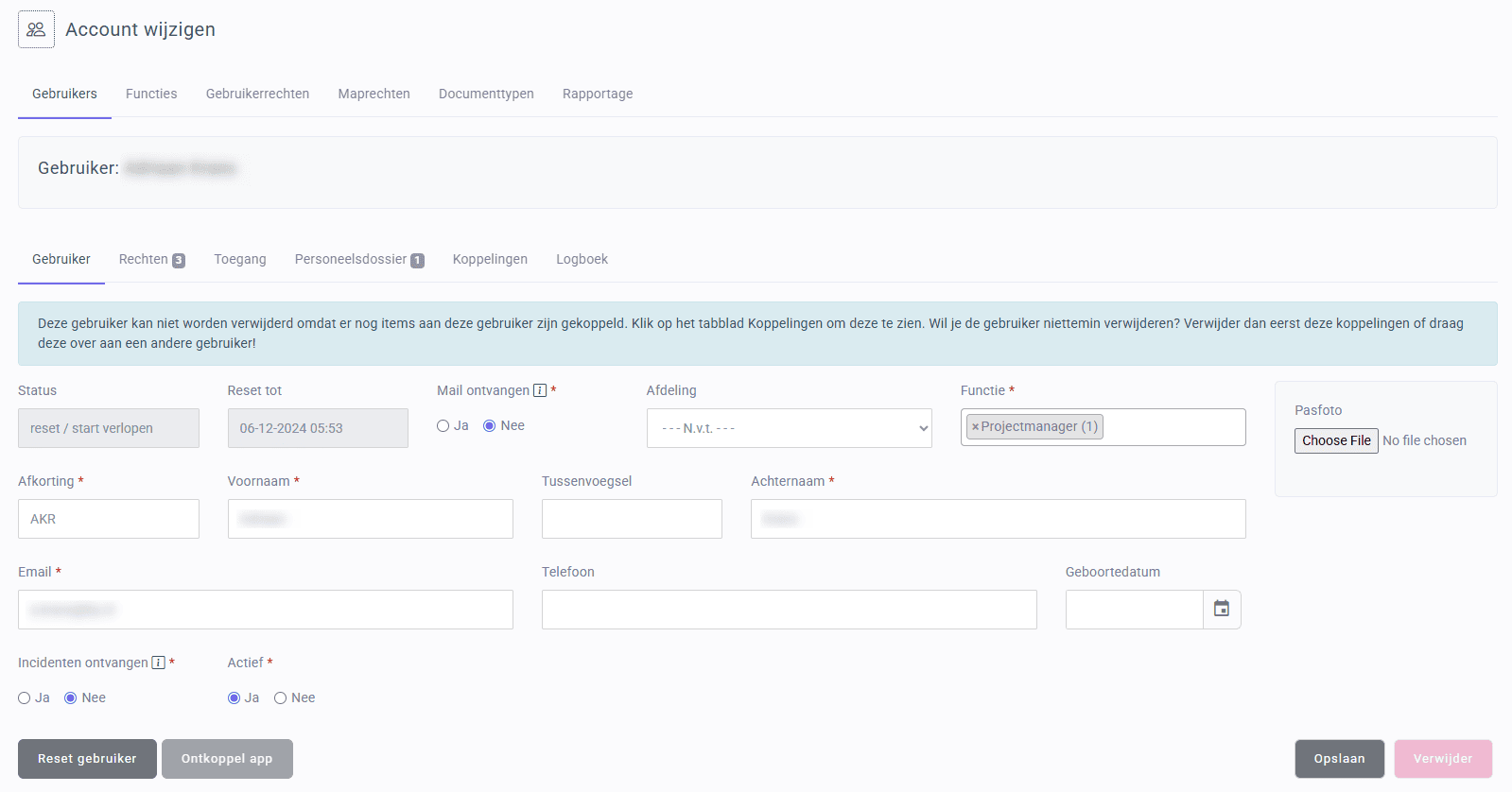Select the top Gebruikers tab

[64, 94]
